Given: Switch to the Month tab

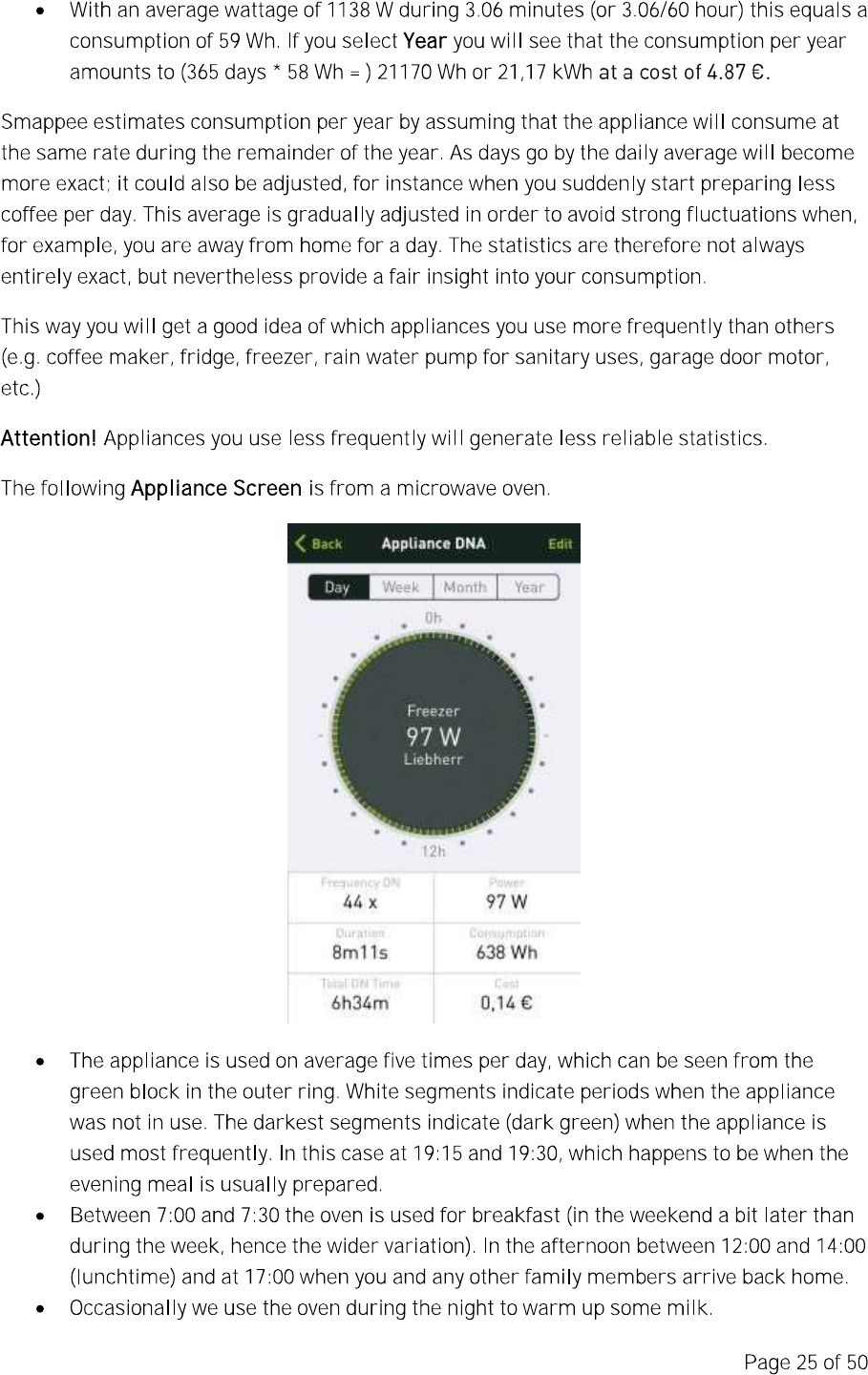Looking at the screenshot, I should pyautogui.click(x=465, y=587).
